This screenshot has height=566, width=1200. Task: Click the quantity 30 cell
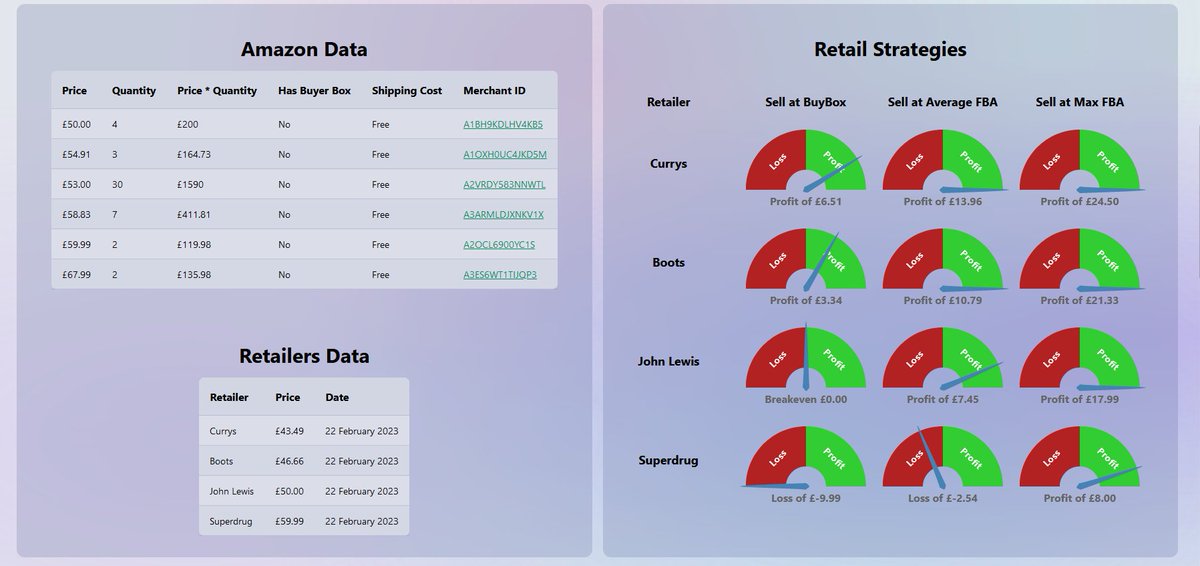pyautogui.click(x=118, y=184)
